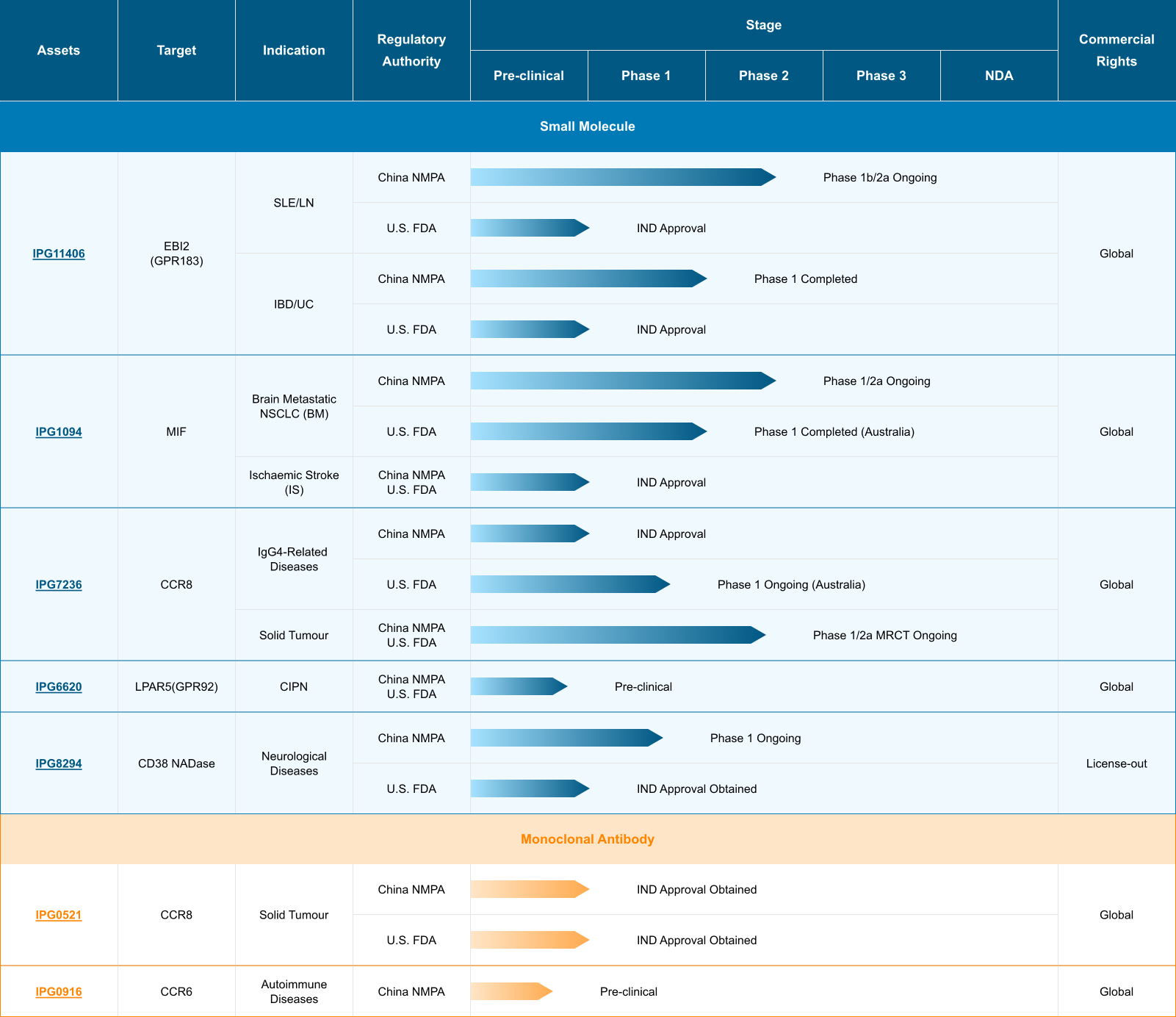The image size is (1176, 1017).
Task: Click the Small Molecule section header
Action: pos(587,126)
